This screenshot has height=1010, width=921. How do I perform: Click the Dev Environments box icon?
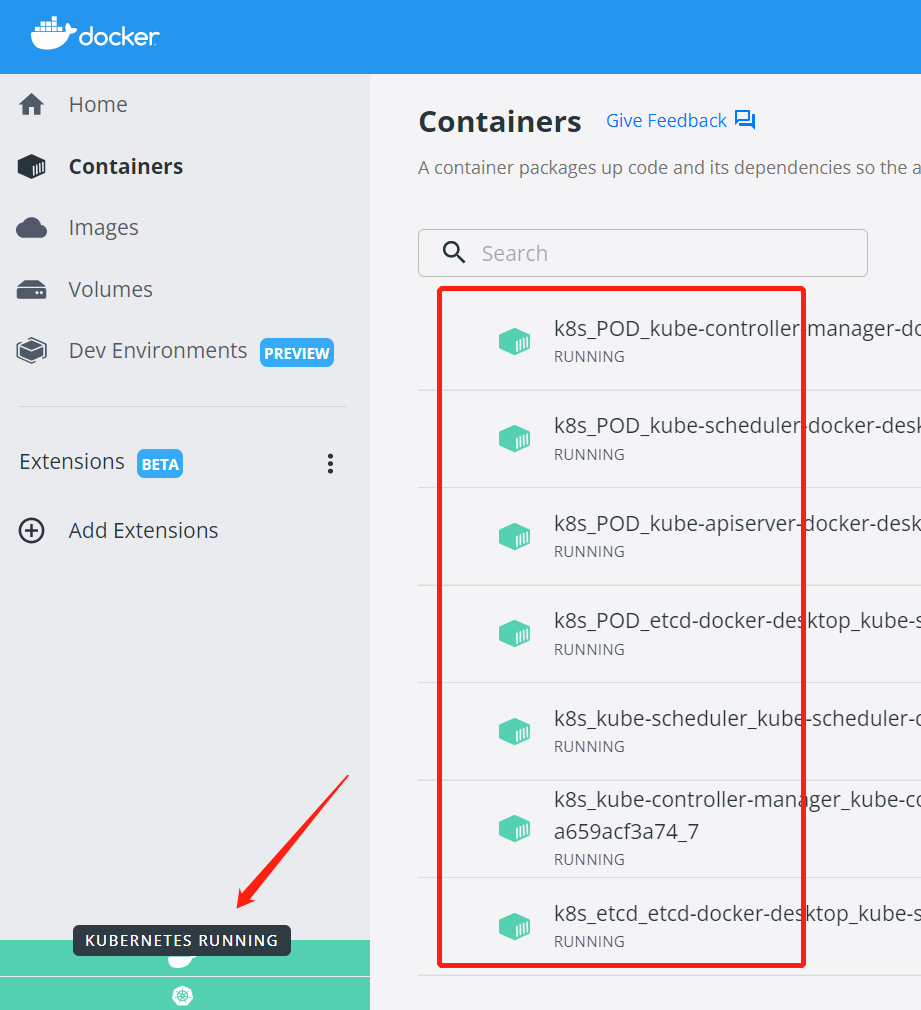tap(32, 351)
